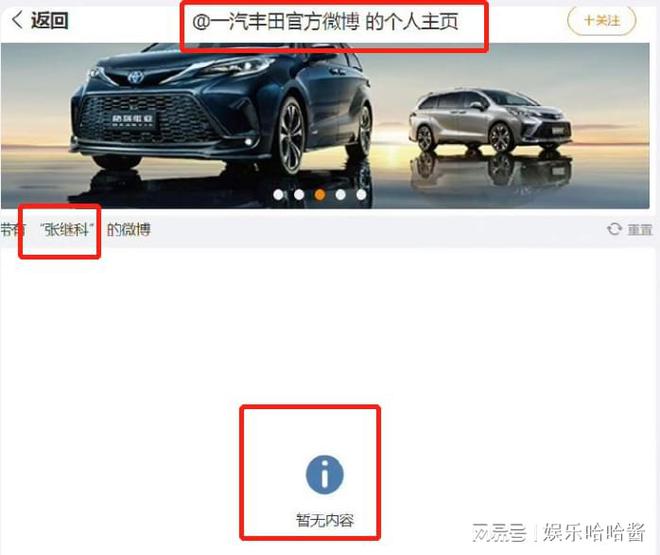Click the Toyota logo on blue car
This screenshot has width=660, height=555.
136,77
